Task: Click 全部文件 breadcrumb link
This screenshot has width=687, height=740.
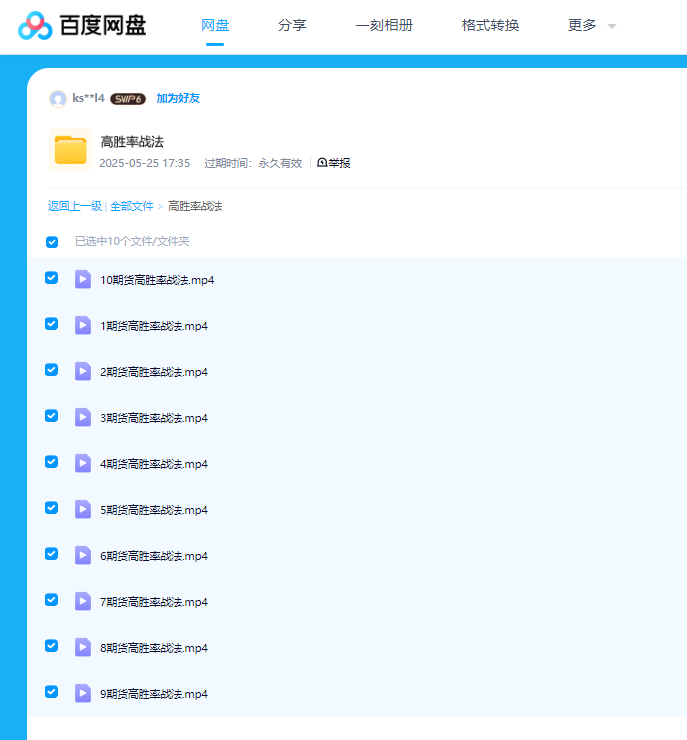Action: (x=132, y=206)
